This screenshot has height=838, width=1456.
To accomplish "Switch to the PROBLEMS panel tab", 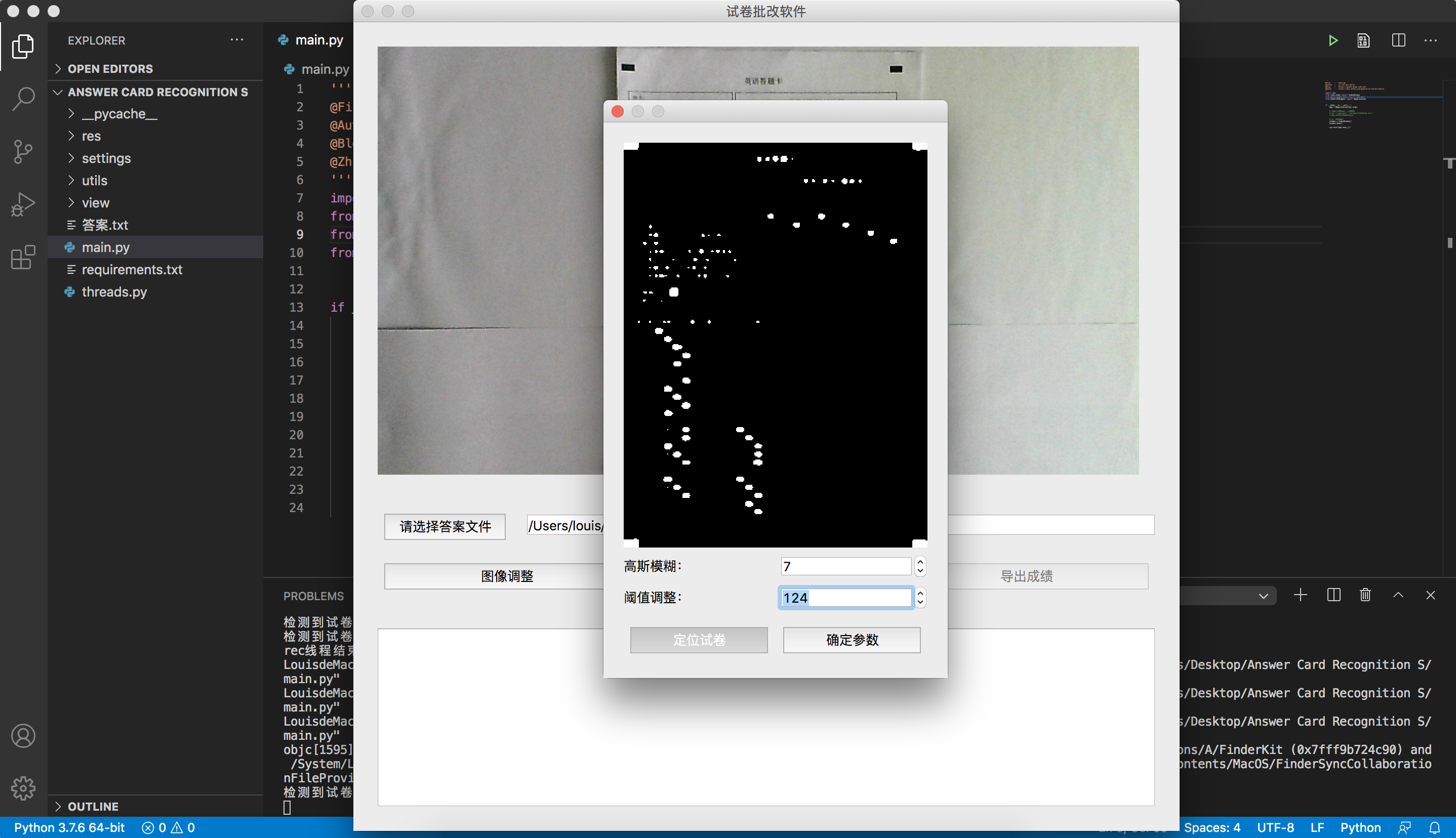I will [x=313, y=596].
